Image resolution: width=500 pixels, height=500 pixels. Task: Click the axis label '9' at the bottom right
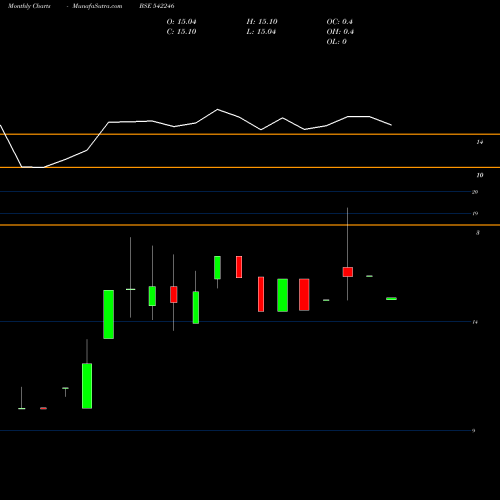click(473, 431)
